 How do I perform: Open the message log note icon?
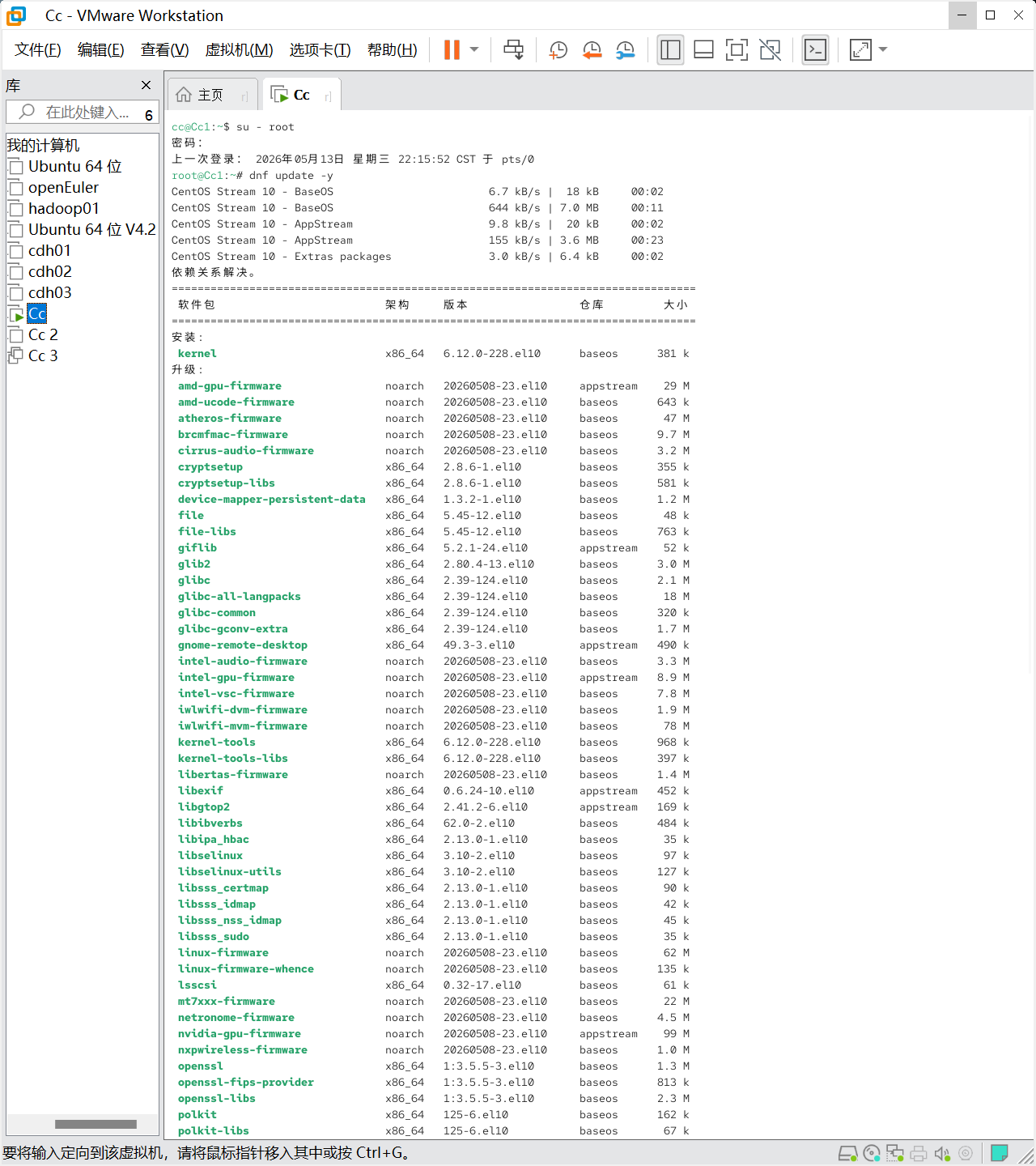[1000, 1153]
